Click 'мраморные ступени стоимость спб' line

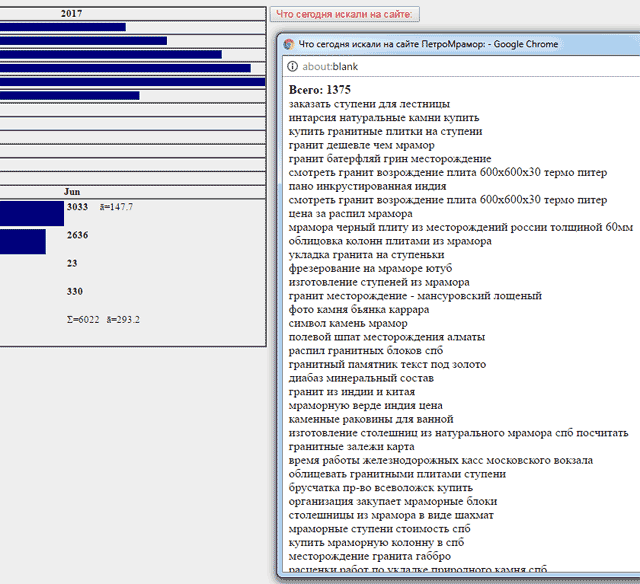379,529
